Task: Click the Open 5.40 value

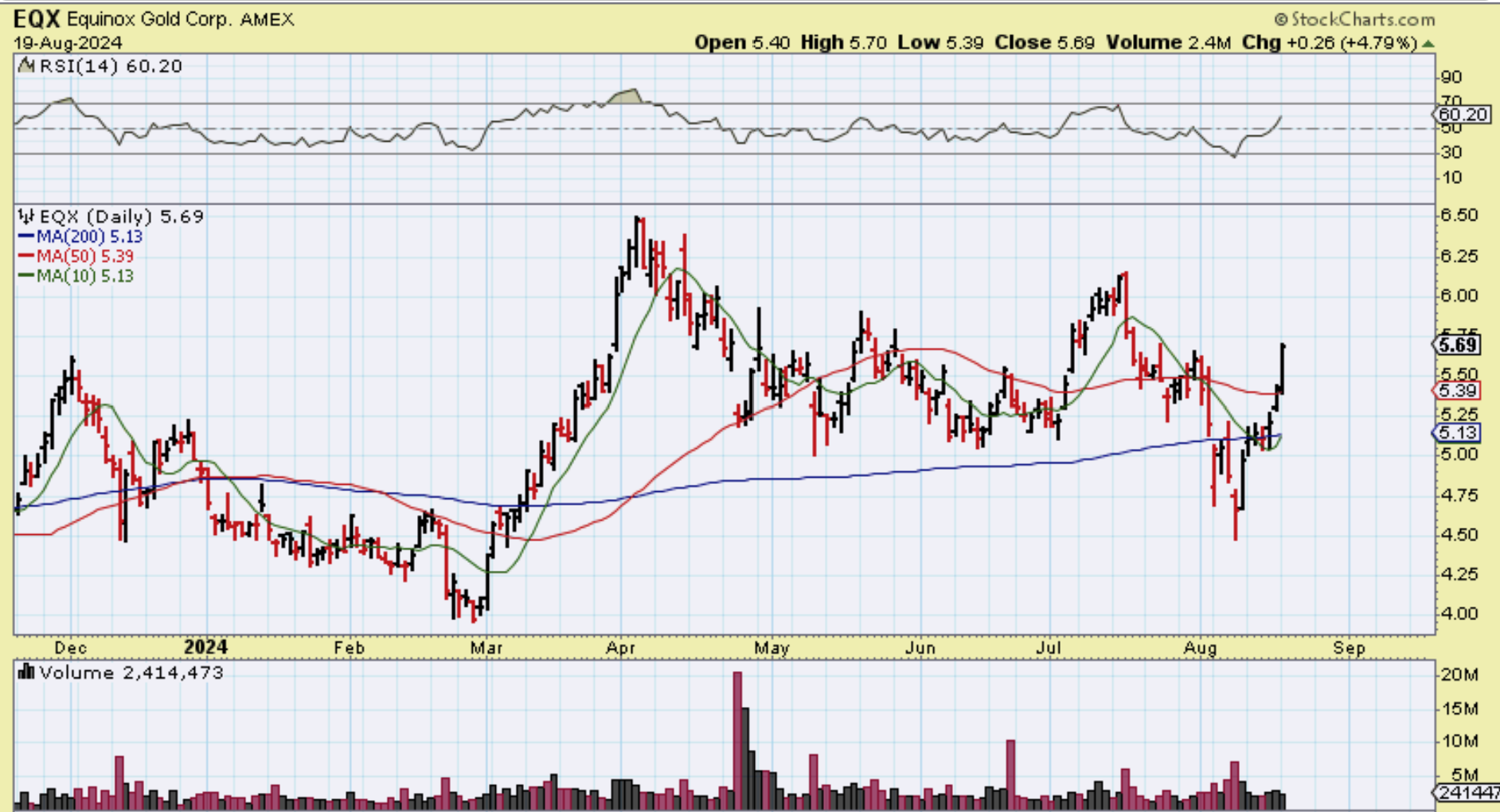Action: (x=742, y=42)
